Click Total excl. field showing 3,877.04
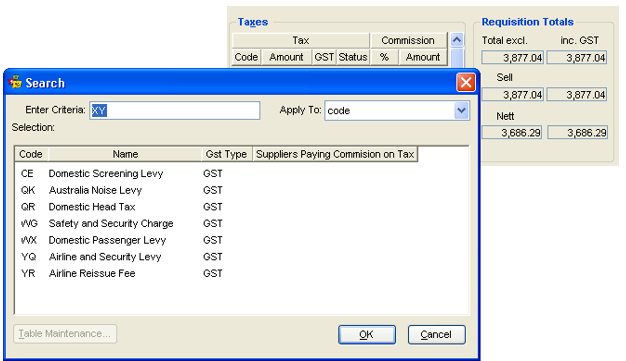The width and height of the screenshot is (626, 361). tap(513, 58)
